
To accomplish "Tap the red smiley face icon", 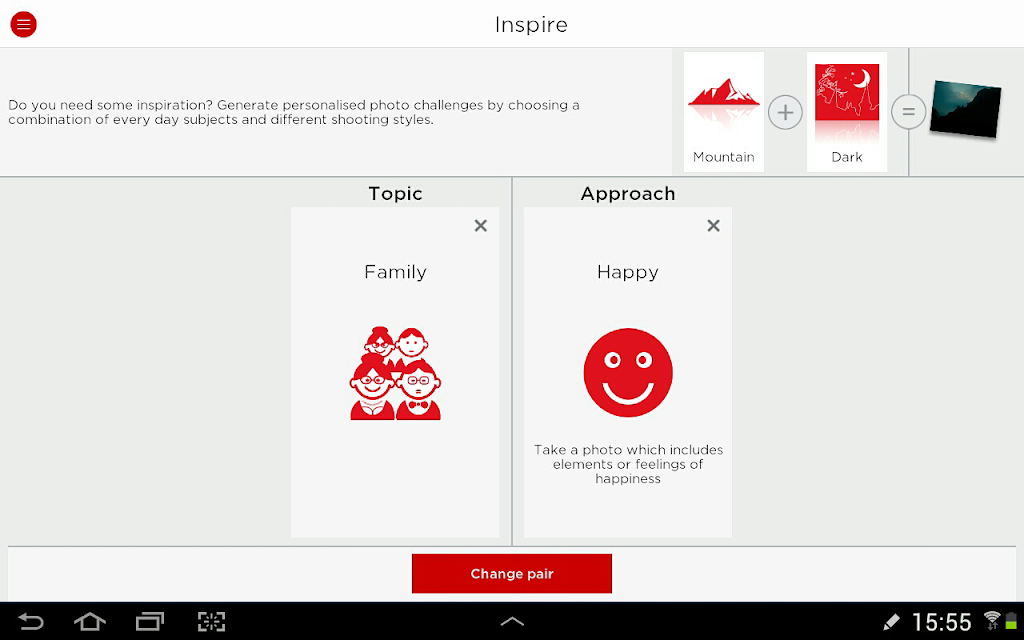I will [x=628, y=372].
